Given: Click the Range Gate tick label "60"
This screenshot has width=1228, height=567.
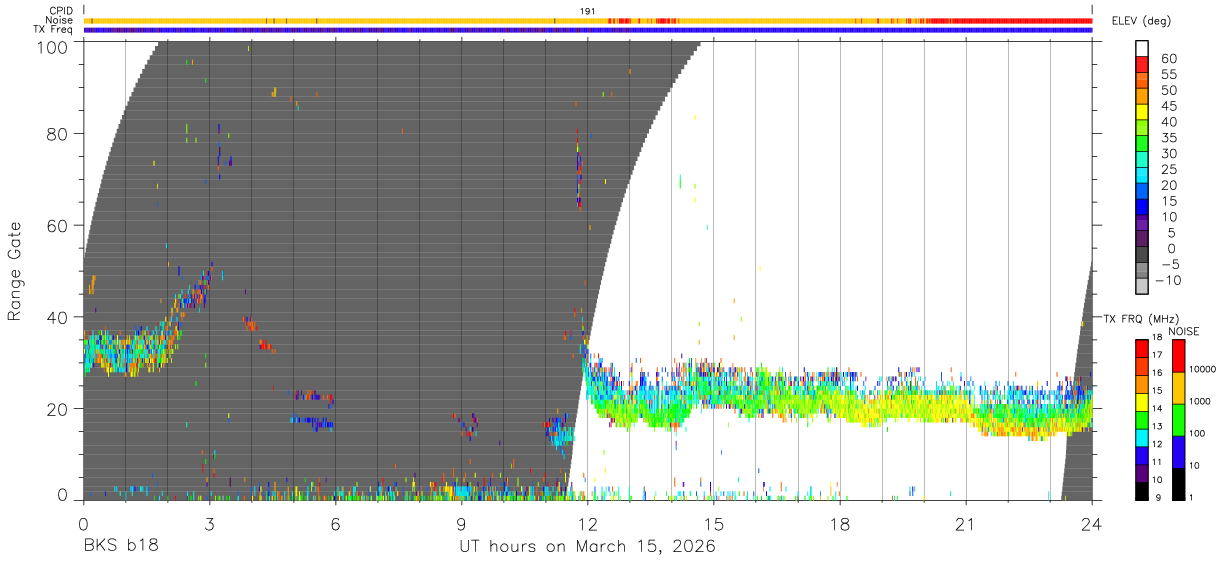Looking at the screenshot, I should [x=57, y=225].
